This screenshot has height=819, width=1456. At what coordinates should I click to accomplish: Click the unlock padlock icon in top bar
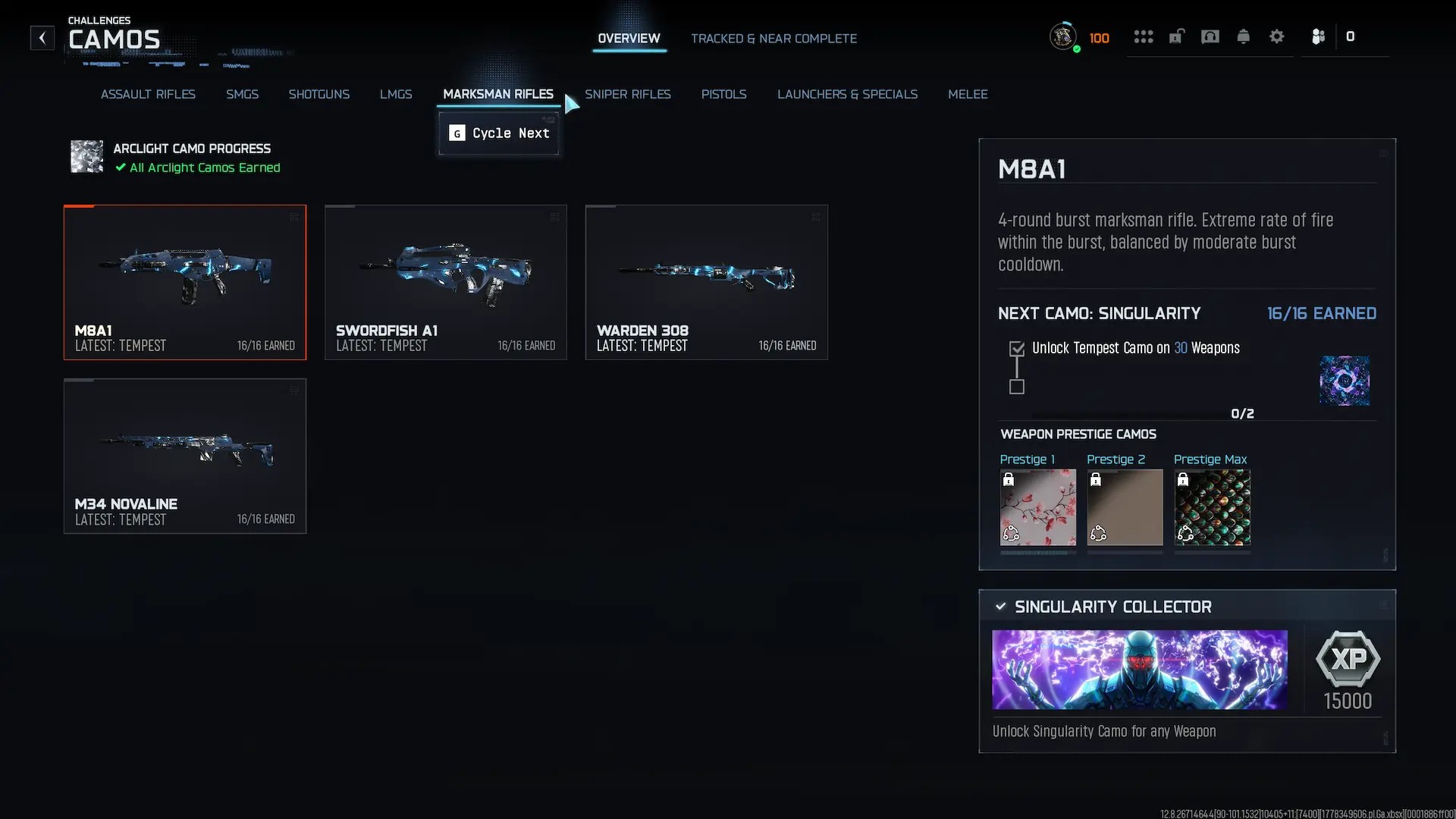coord(1176,36)
